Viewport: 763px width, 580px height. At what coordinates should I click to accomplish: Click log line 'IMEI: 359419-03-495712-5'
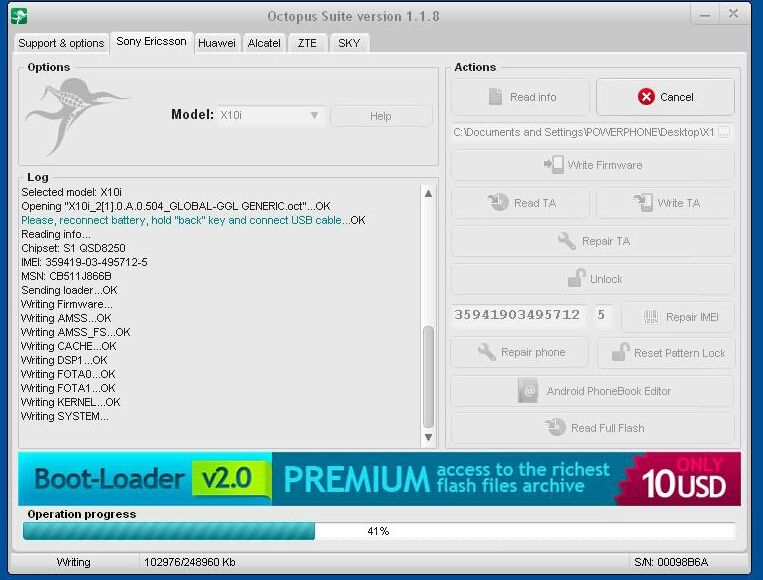84,262
